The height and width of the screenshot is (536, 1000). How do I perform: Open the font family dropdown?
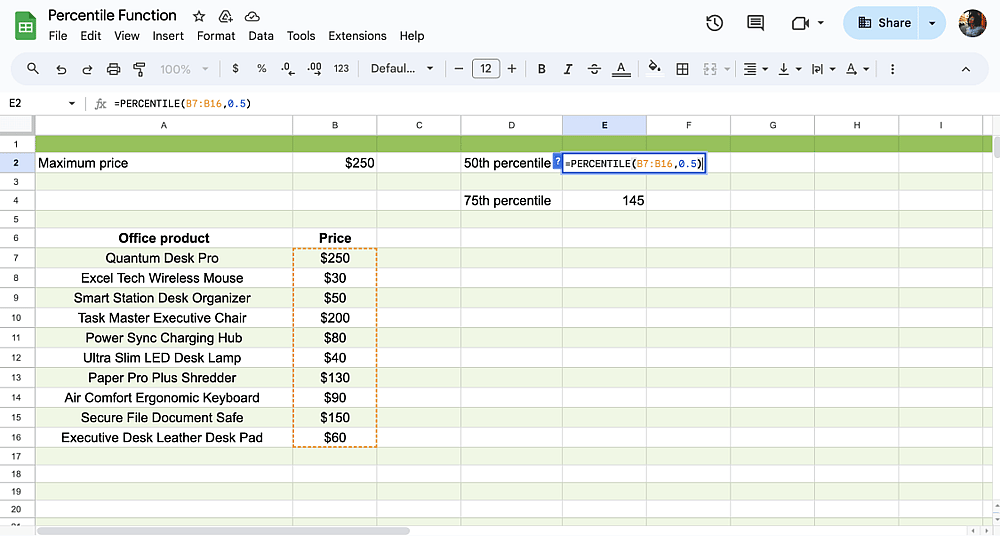402,68
